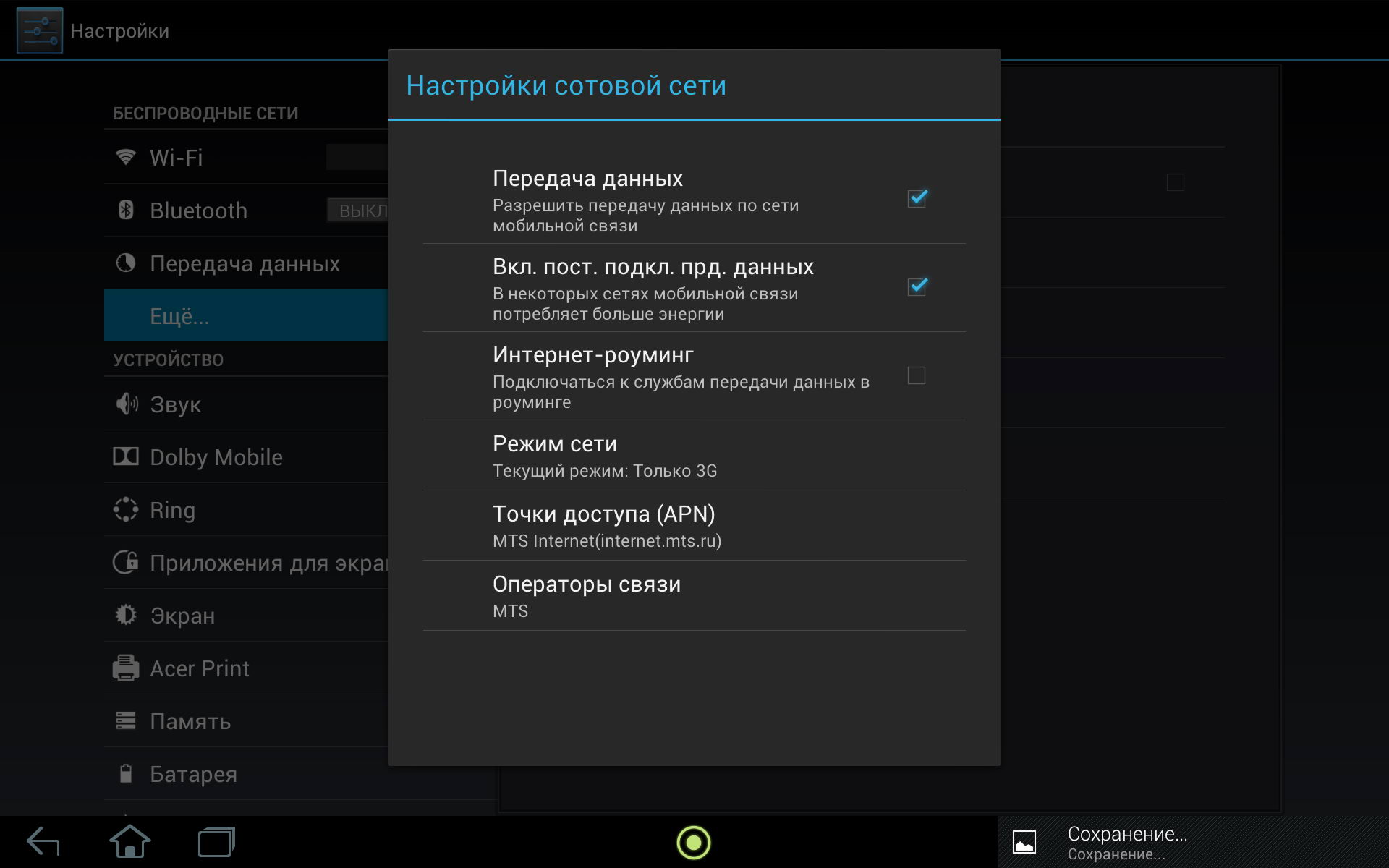Tap the Sound speaker icon
The width and height of the screenshot is (1389, 868).
coord(127,404)
